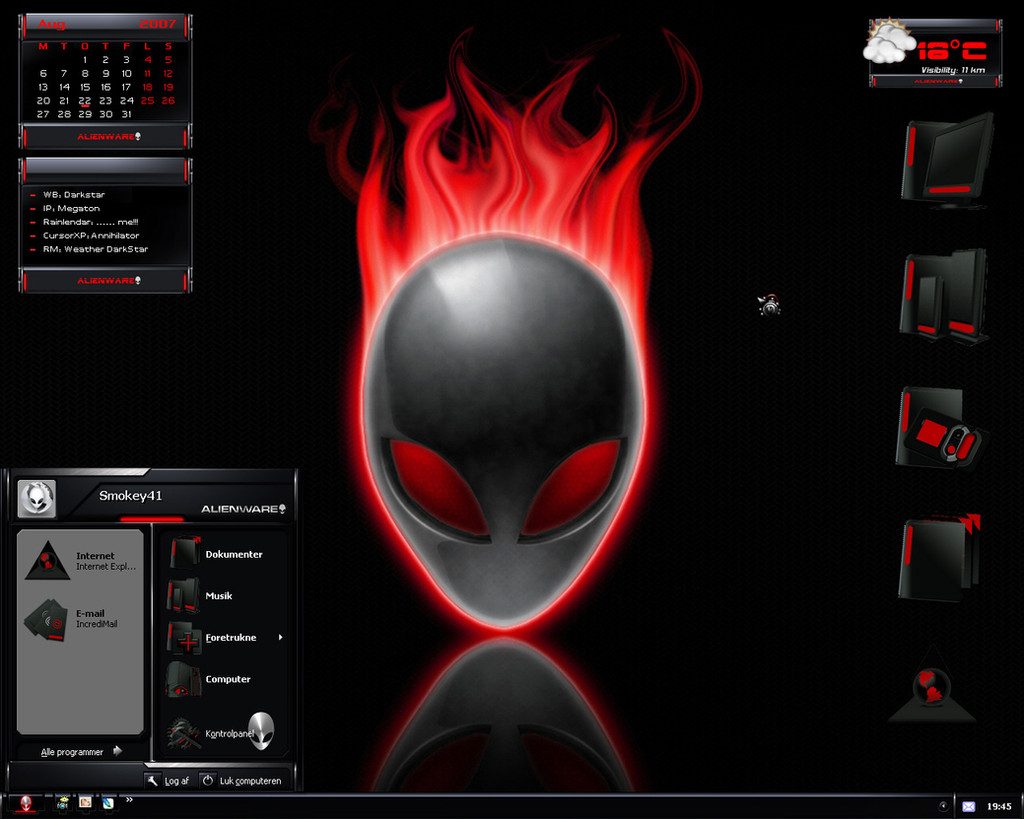Viewport: 1024px width, 819px height.
Task: Click Luk computeren button
Action: (x=242, y=780)
